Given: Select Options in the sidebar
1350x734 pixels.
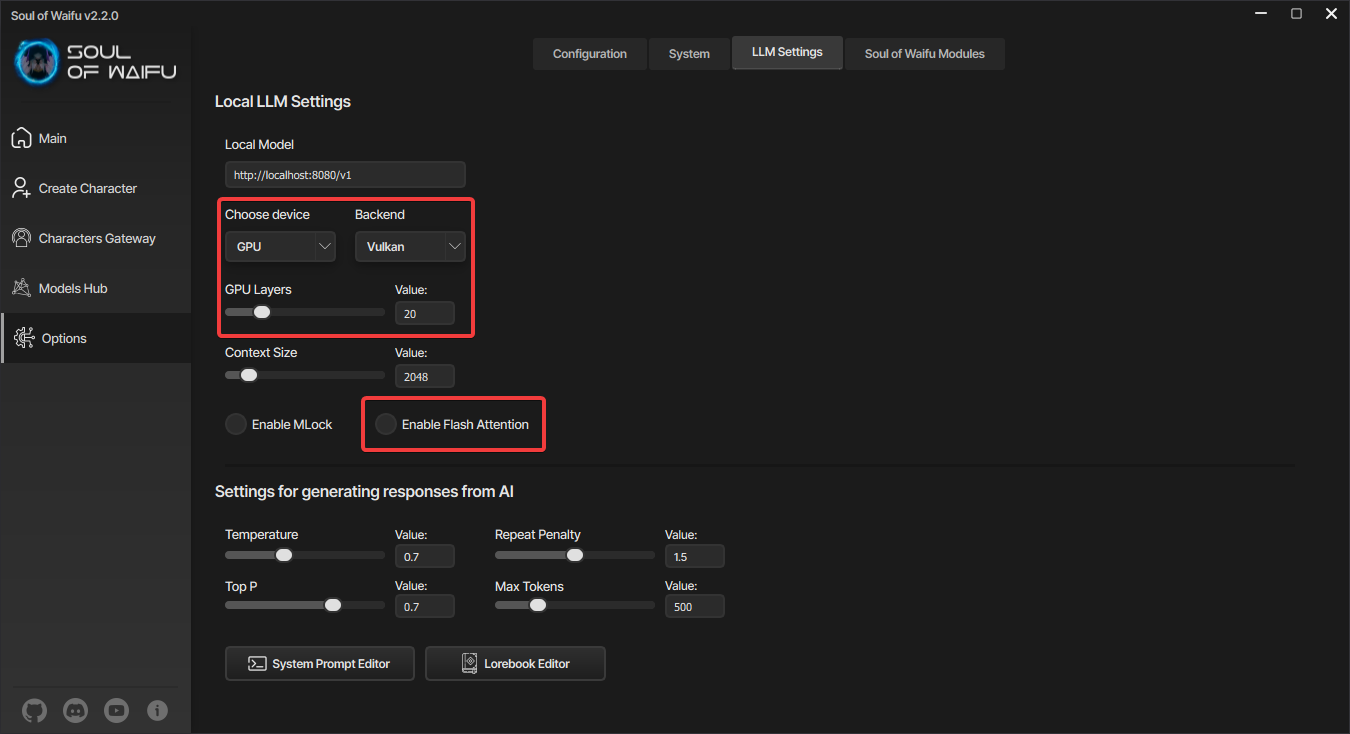Looking at the screenshot, I should pyautogui.click(x=96, y=338).
